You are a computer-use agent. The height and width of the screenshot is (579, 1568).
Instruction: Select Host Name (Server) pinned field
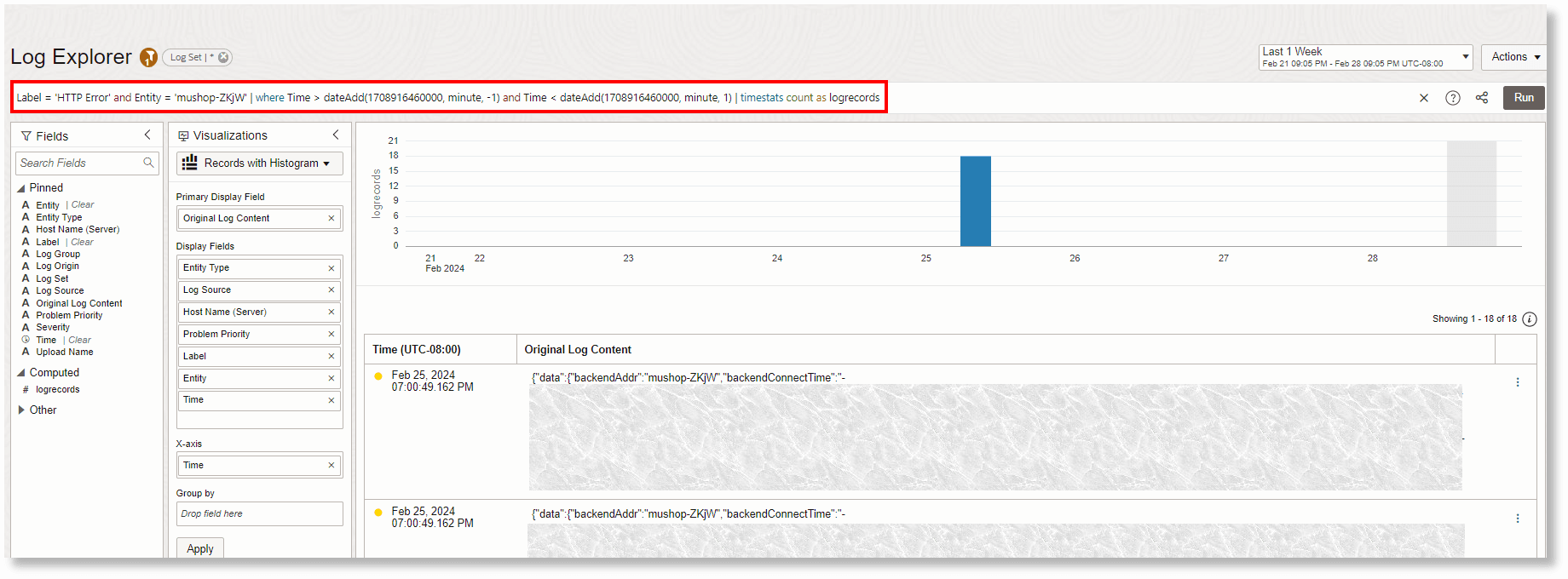click(x=78, y=229)
